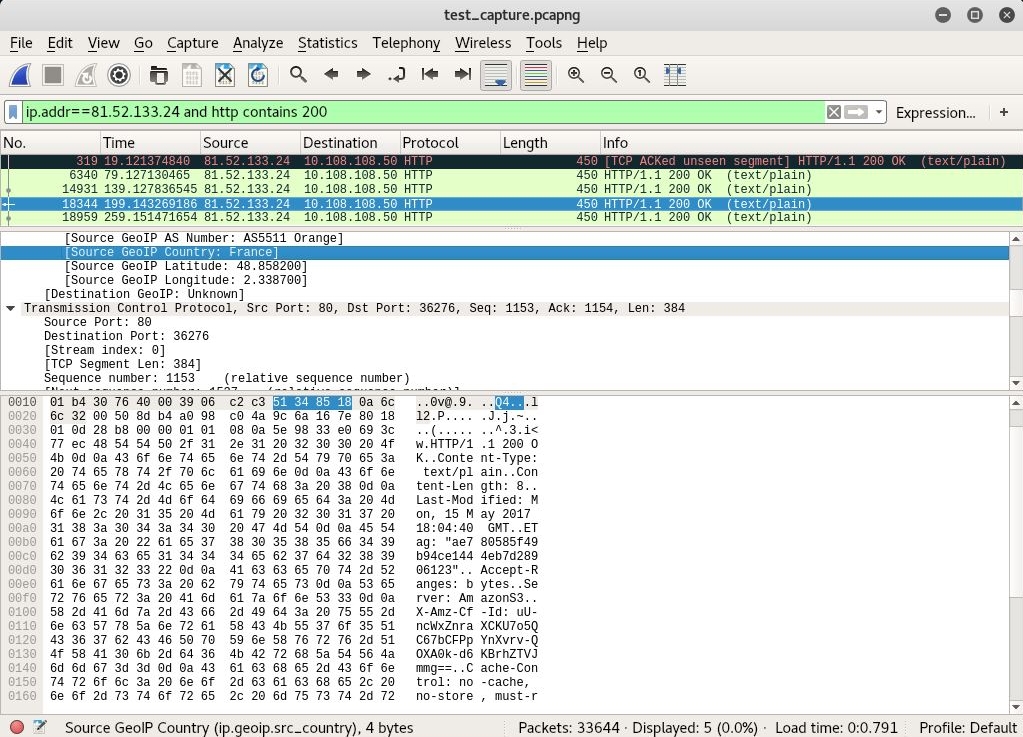Reload the capture file
Screen dimensions: 1023x737
click(x=258, y=75)
